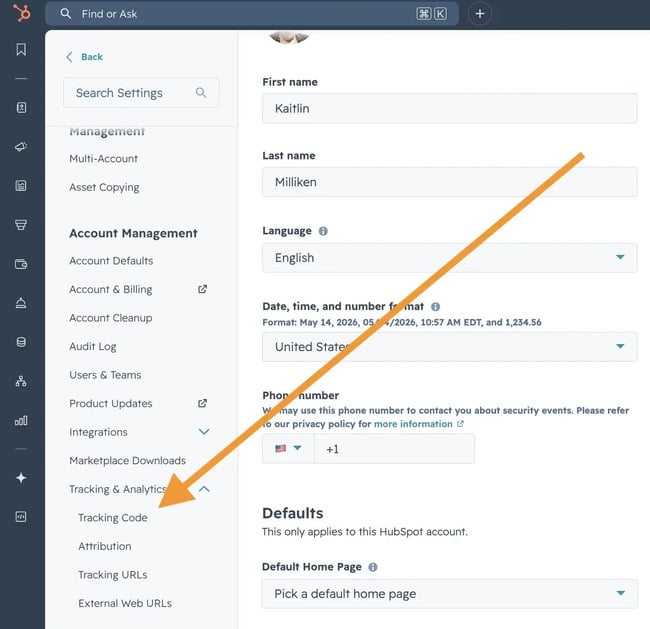Open the Automation workflow hierarchy icon

21,381
